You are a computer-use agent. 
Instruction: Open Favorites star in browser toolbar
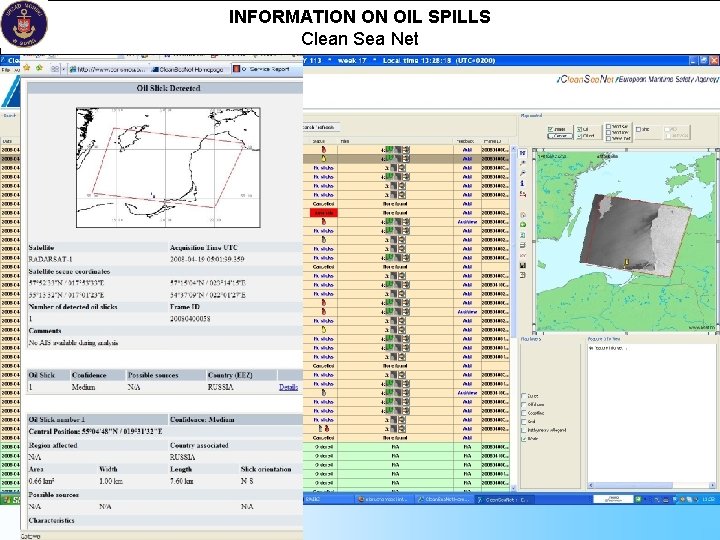tap(27, 68)
